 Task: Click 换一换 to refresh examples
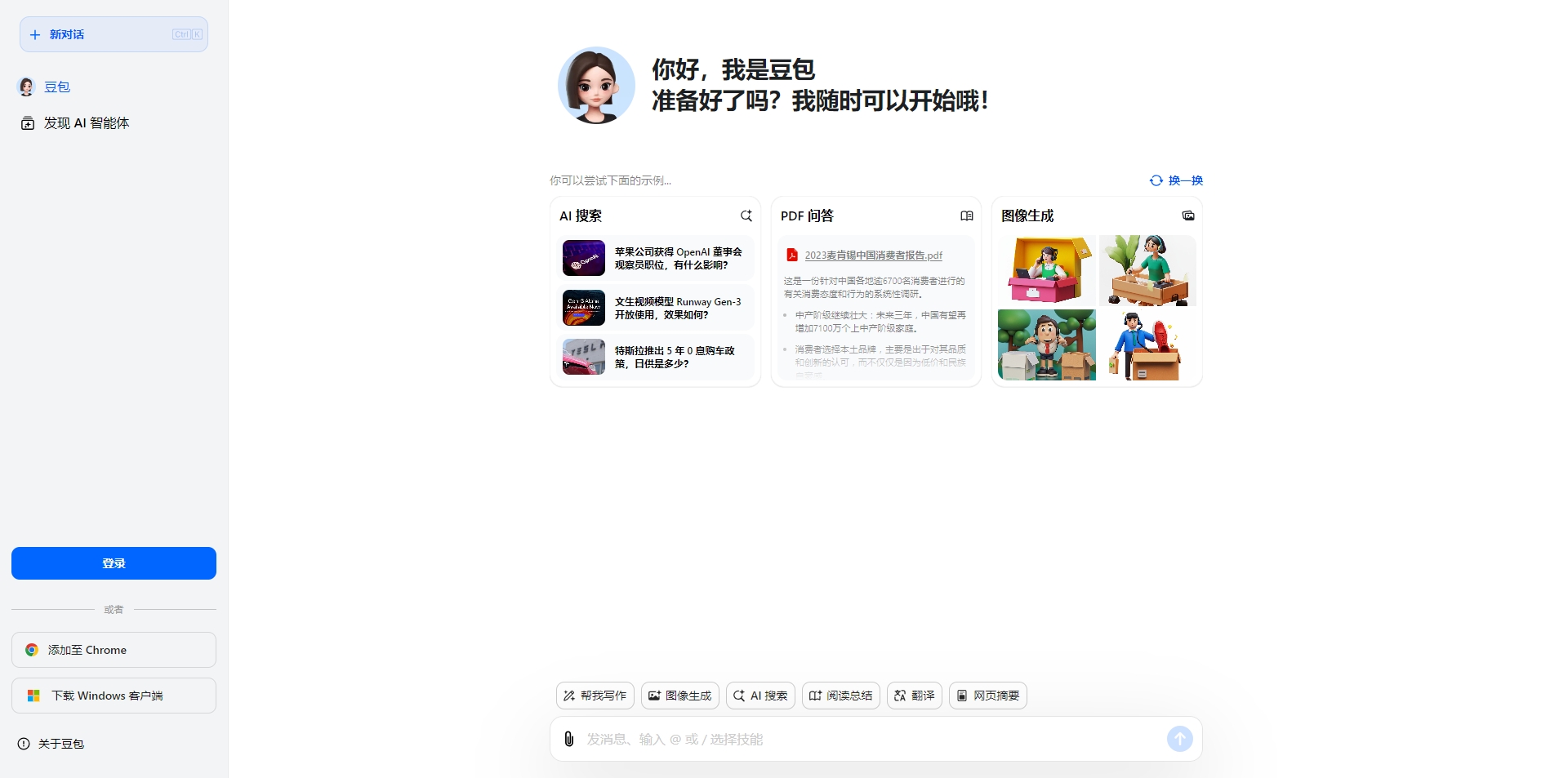1185,180
